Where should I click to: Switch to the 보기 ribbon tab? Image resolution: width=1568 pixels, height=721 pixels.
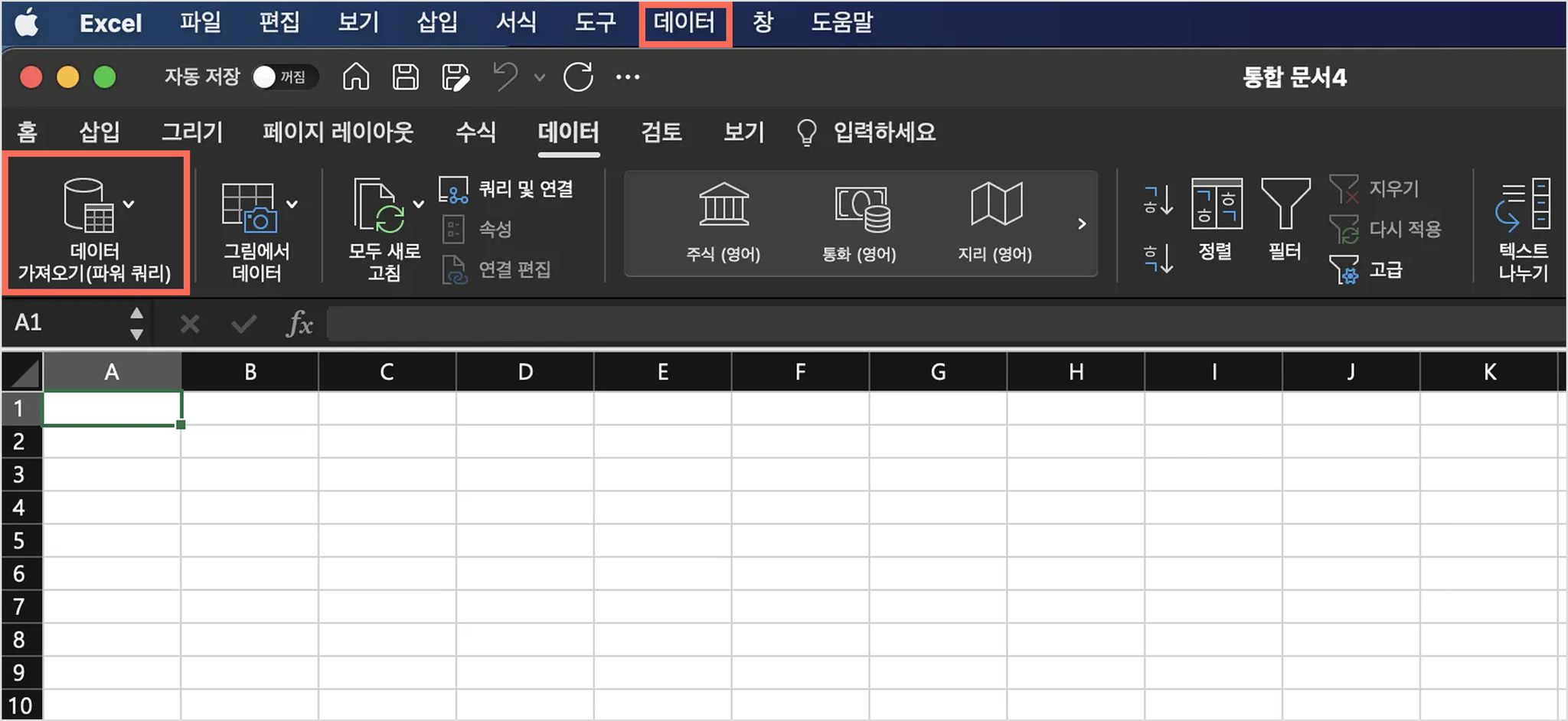[x=744, y=132]
